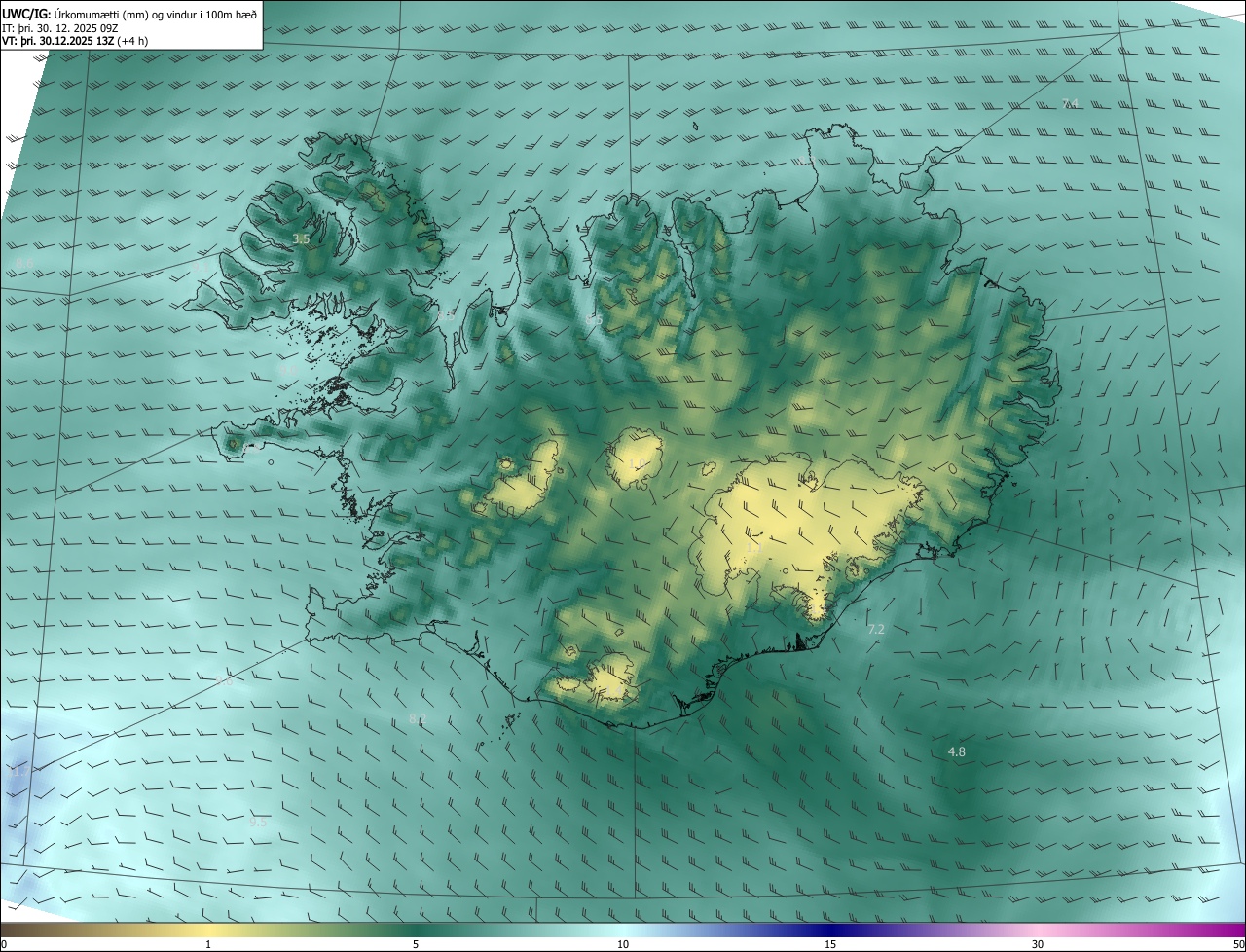
Task: Click the '3.5' value over the Westfjords
Action: (x=301, y=238)
